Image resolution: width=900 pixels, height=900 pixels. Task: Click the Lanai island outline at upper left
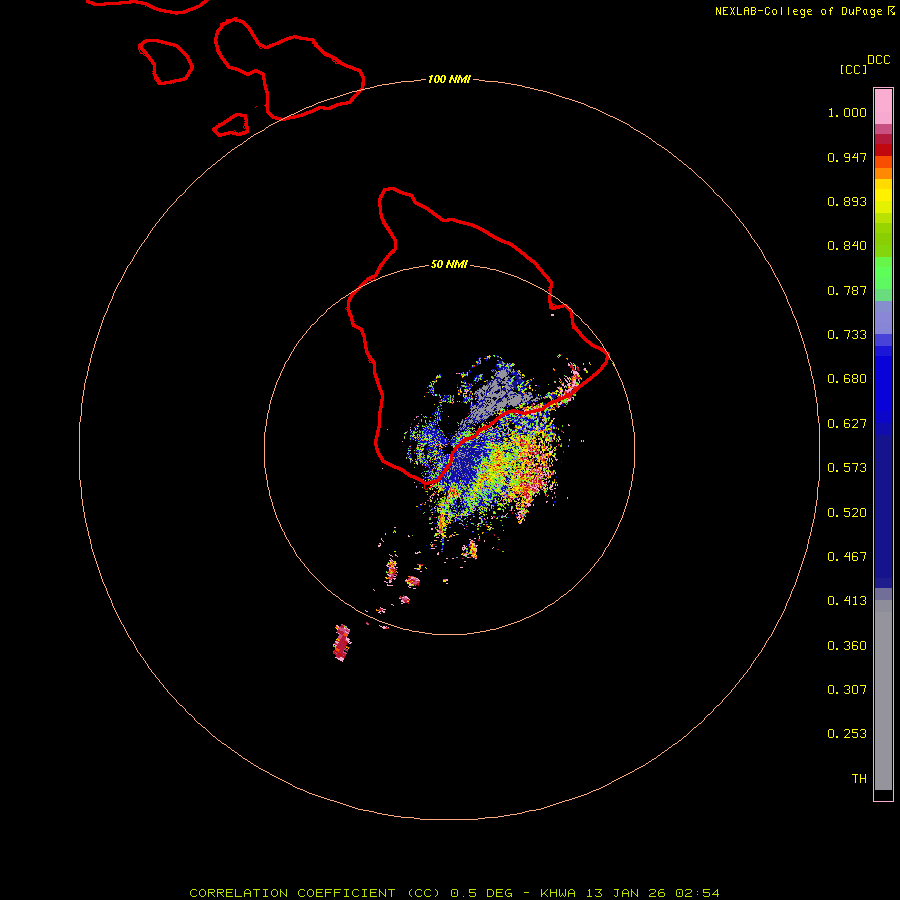tap(165, 61)
